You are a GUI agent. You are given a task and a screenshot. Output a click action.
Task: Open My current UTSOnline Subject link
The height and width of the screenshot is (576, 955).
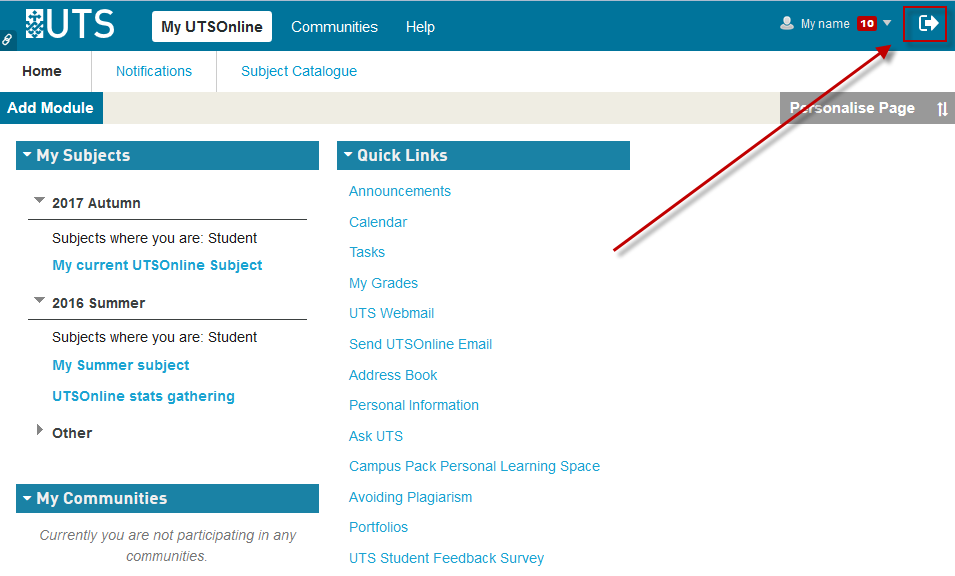point(157,265)
